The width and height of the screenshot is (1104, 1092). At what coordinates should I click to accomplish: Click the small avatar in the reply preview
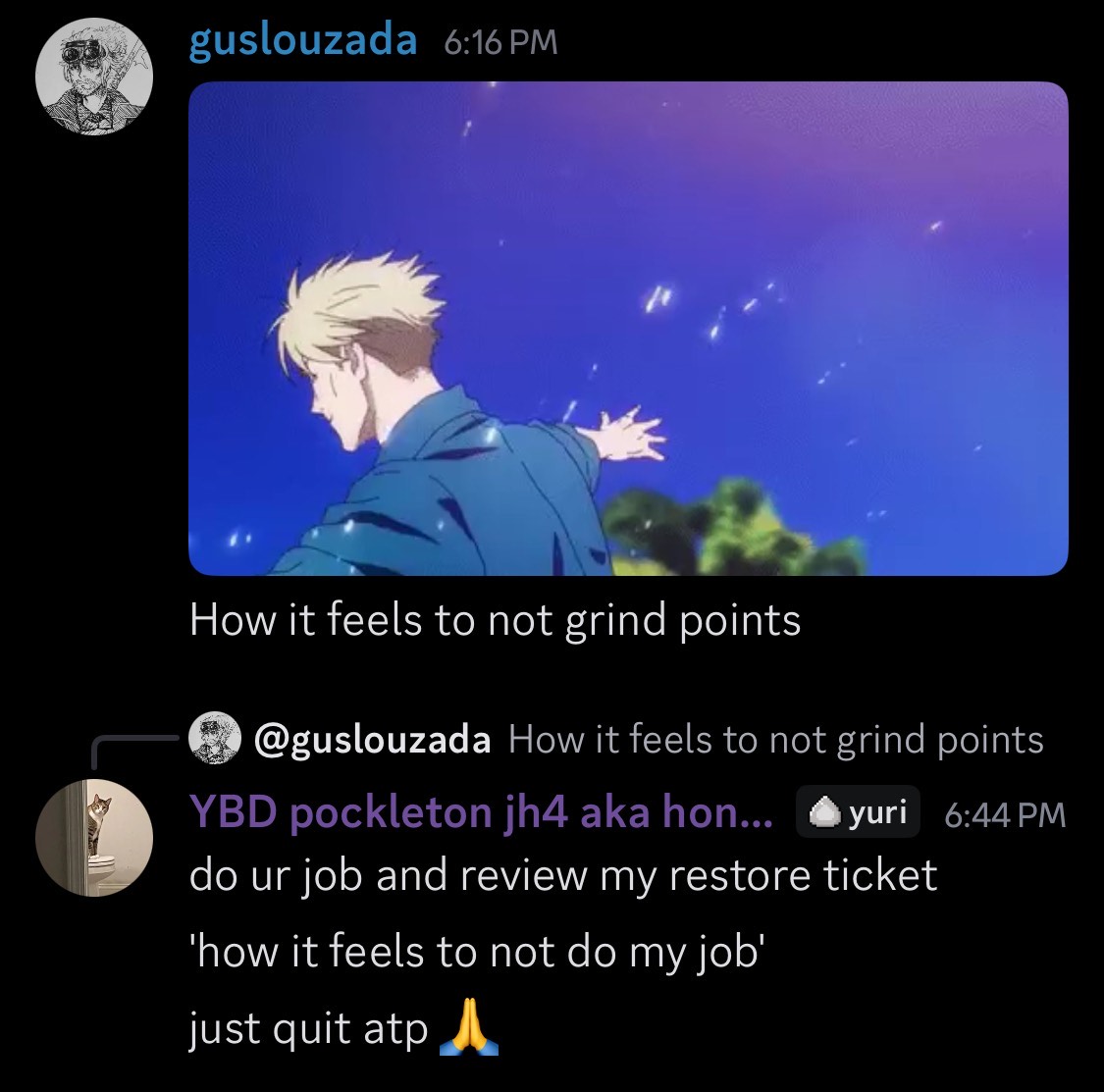tap(215, 738)
